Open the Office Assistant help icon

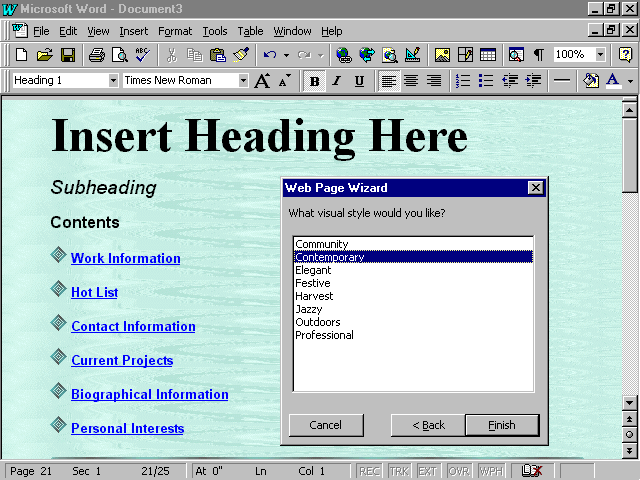625,54
